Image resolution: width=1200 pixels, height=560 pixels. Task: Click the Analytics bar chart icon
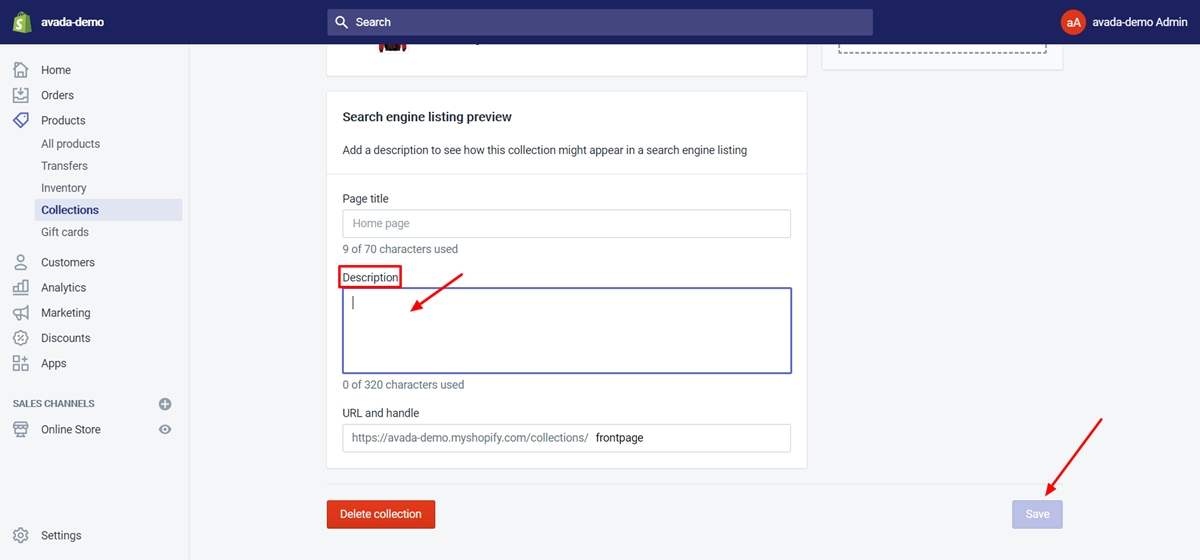(21, 287)
